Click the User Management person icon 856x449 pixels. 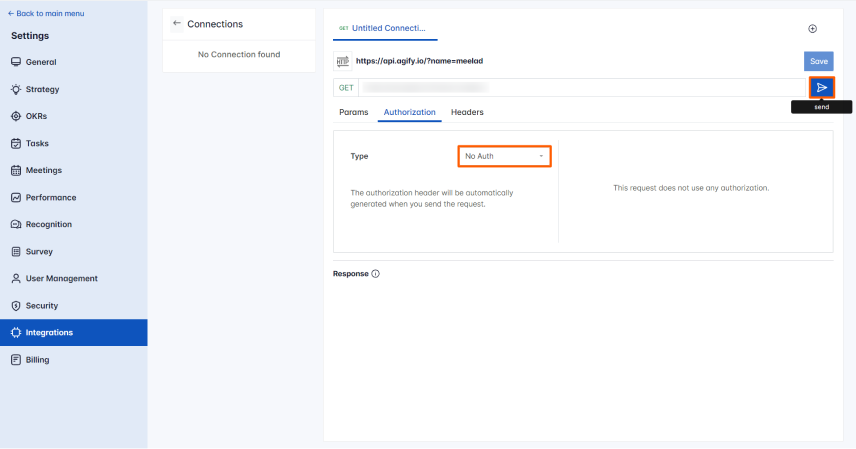click(x=16, y=278)
